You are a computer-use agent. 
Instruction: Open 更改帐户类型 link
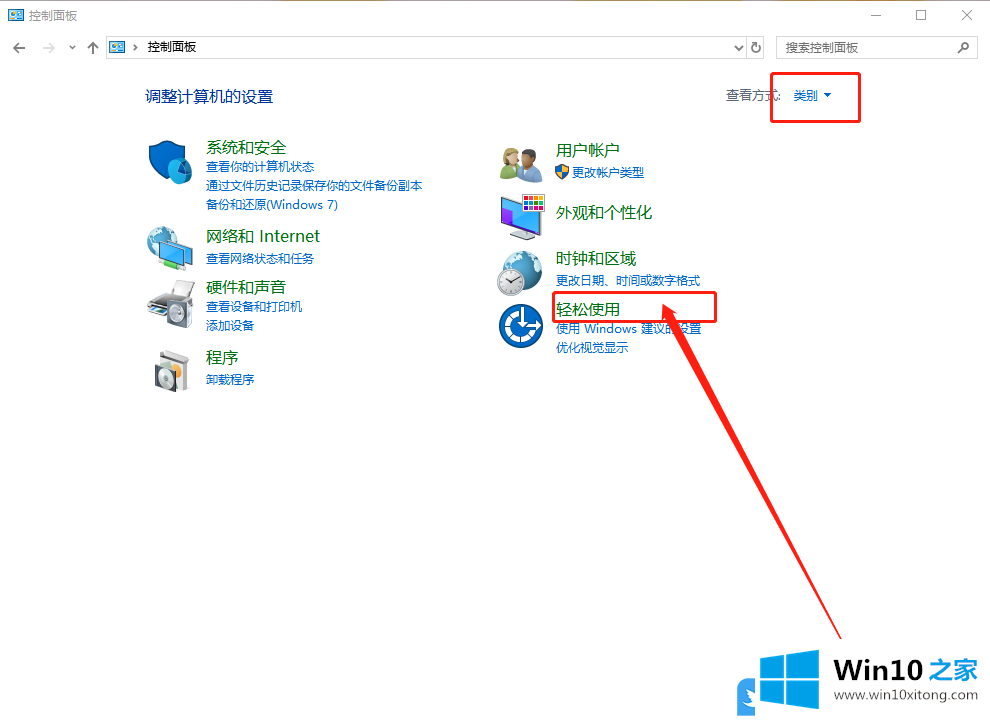608,172
